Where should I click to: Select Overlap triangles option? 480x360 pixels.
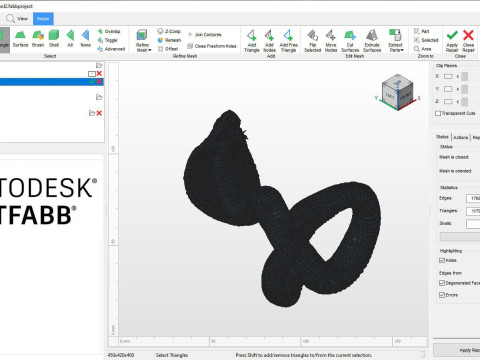109,31
